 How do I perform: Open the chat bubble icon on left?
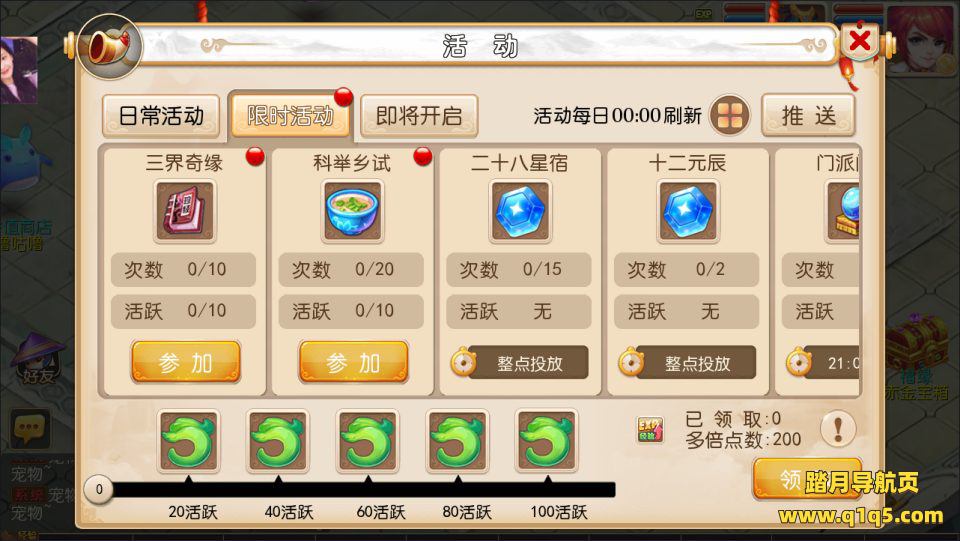click(x=28, y=428)
